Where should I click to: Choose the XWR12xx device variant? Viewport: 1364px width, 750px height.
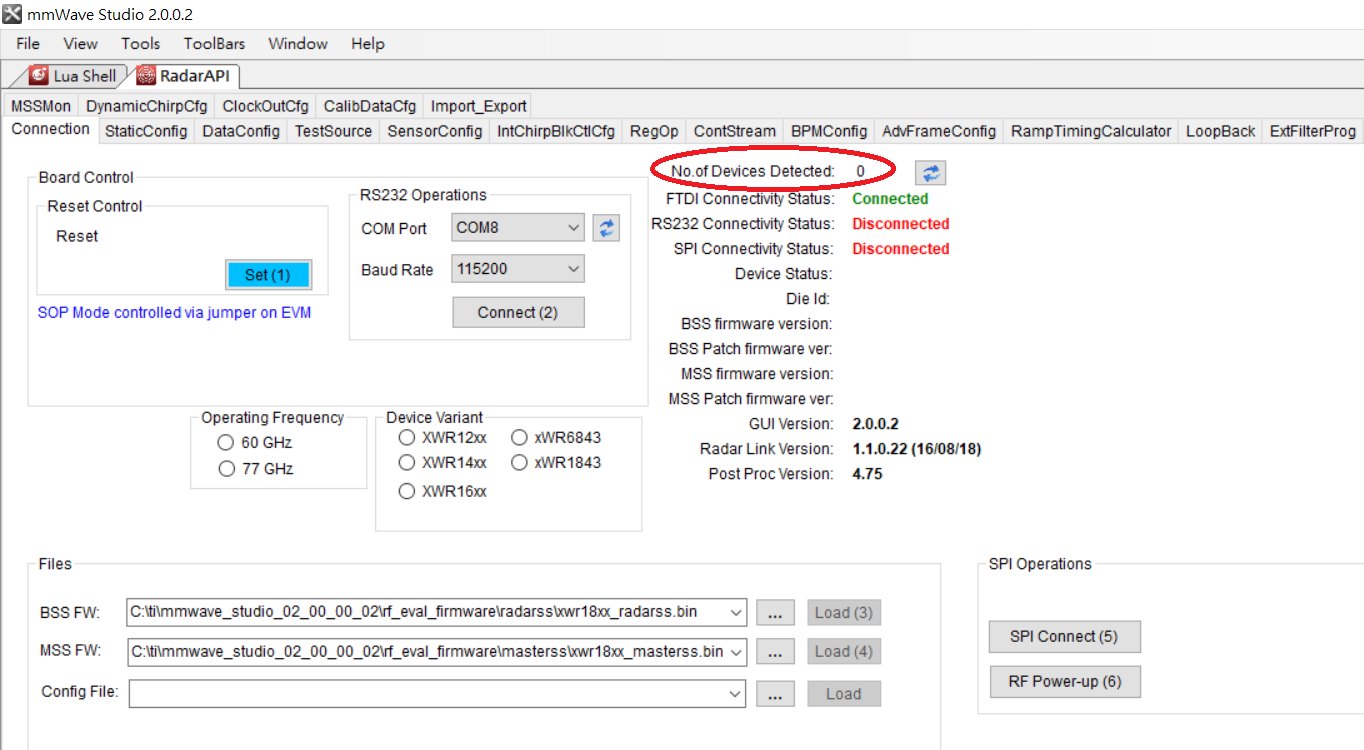pyautogui.click(x=406, y=438)
